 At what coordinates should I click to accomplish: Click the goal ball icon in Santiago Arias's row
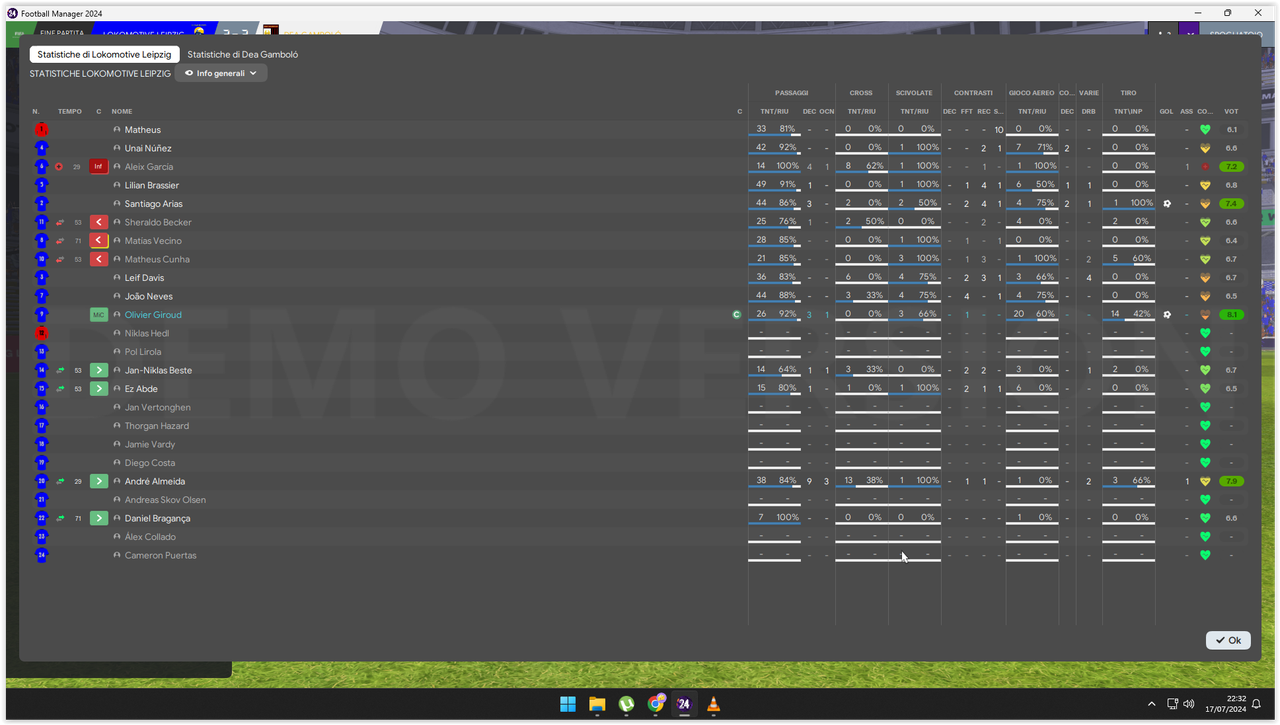coord(1167,204)
